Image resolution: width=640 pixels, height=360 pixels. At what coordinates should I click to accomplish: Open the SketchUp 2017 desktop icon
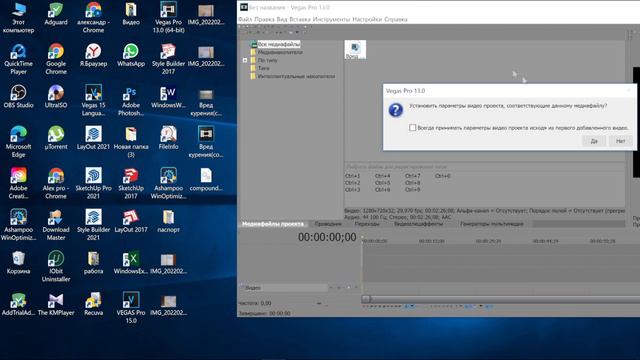tap(131, 183)
